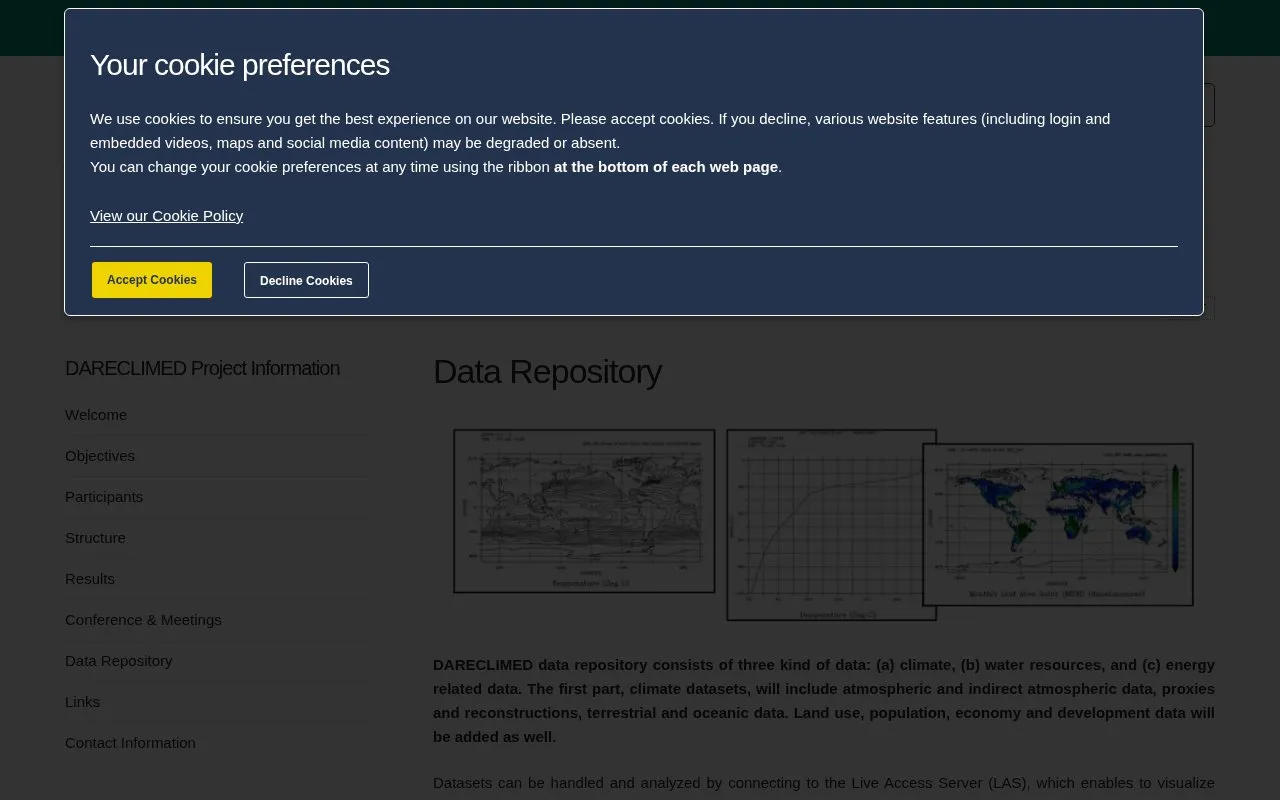Select Structure in the project menu
The width and height of the screenshot is (1280, 800).
95,538
